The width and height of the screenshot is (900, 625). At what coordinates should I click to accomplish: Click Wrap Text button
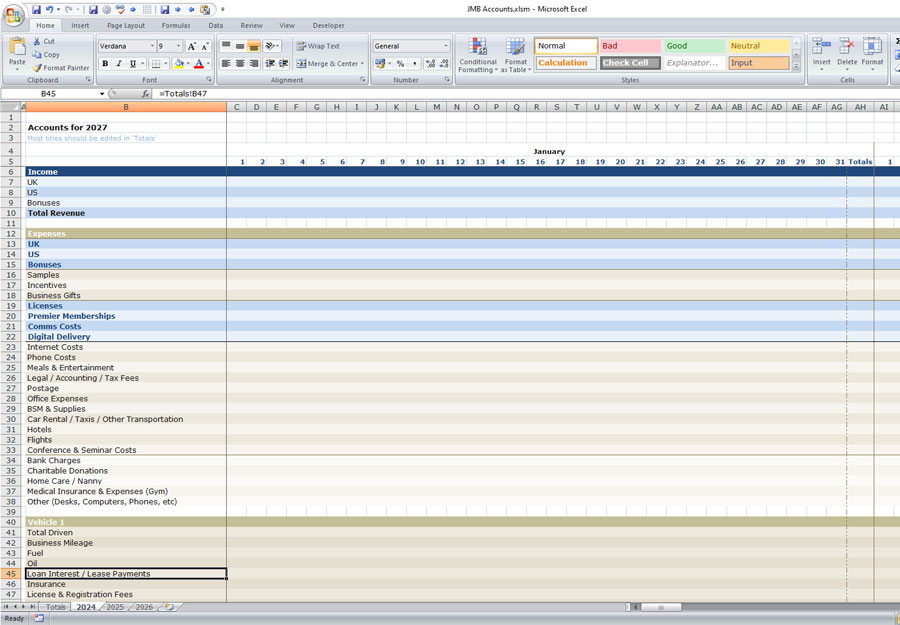coord(319,46)
